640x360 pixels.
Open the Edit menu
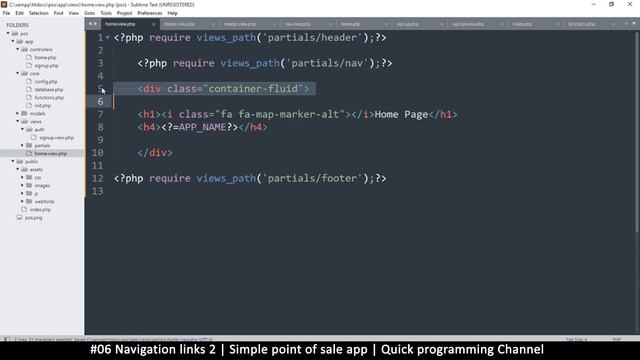(19, 13)
